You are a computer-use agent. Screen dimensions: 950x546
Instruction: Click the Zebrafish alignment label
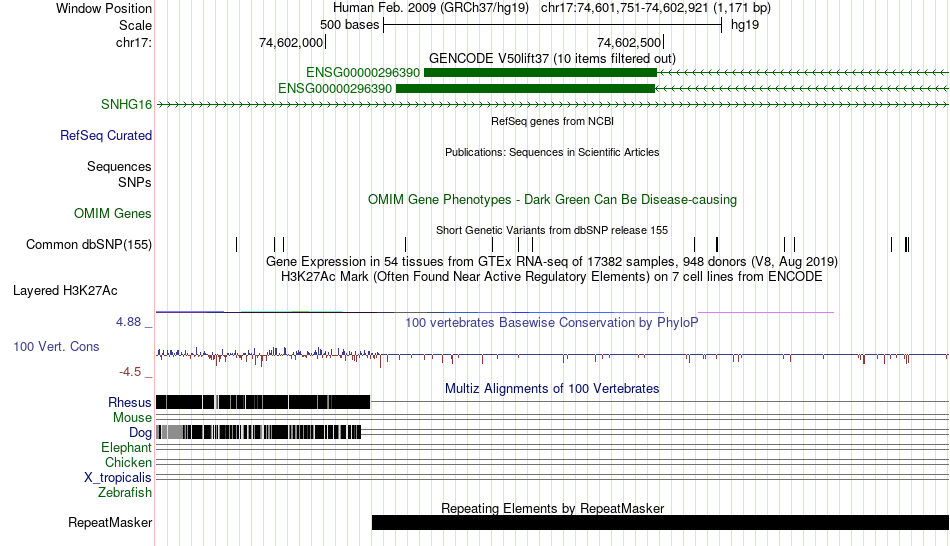point(125,492)
